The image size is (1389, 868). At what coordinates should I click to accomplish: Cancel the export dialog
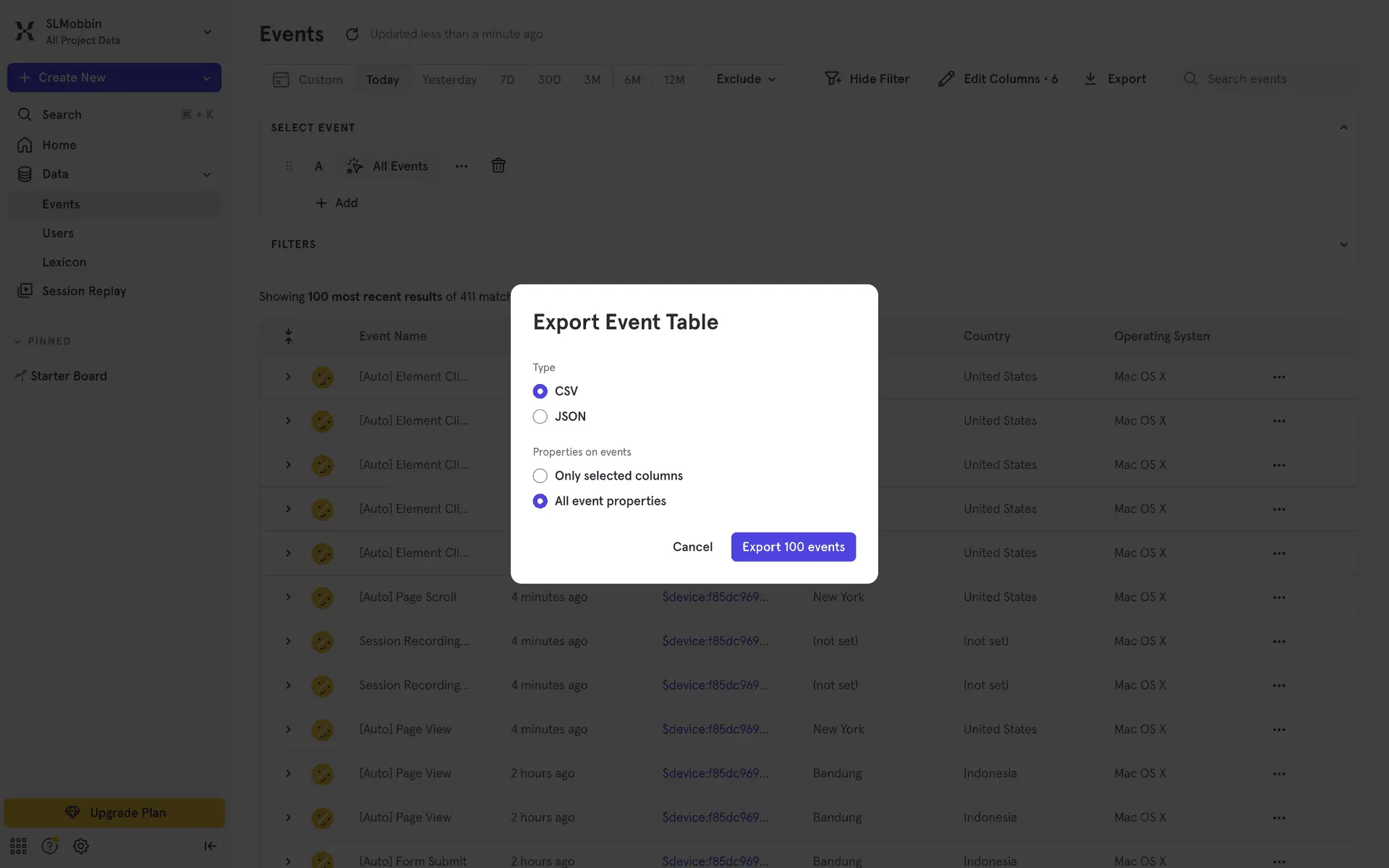tap(692, 547)
